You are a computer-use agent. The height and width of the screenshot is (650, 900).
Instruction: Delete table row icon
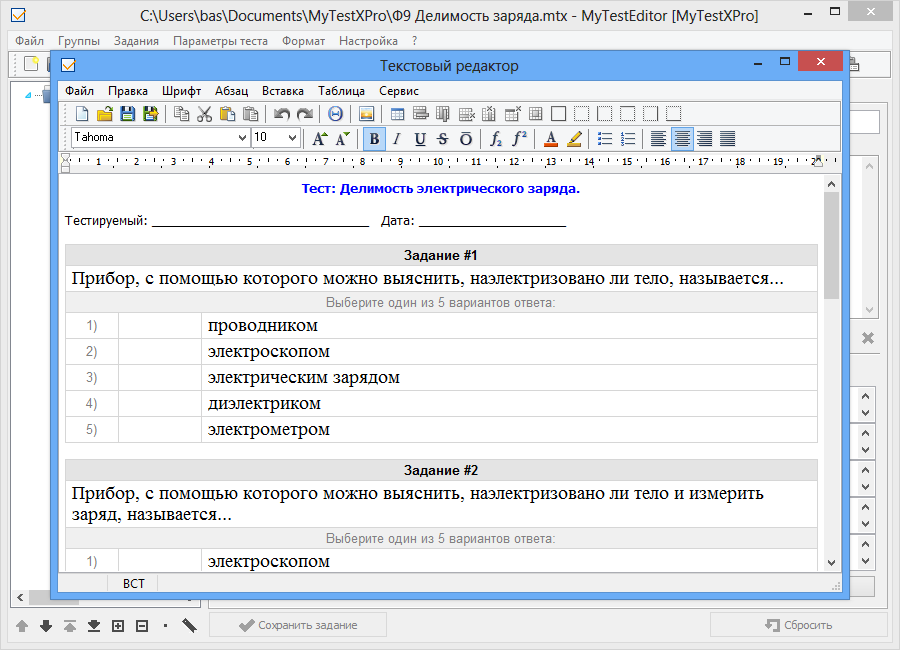467,114
